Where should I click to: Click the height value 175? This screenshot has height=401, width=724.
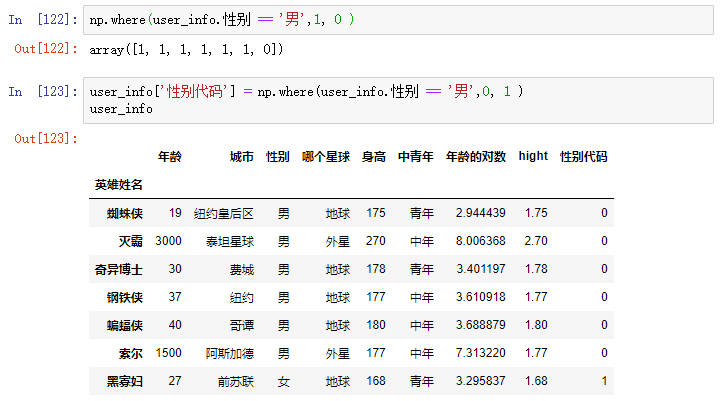coord(376,213)
